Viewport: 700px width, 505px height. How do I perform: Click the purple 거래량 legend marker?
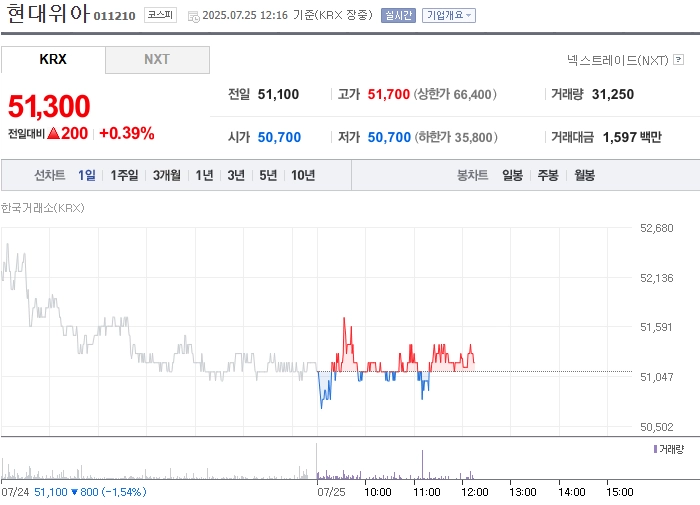[x=655, y=449]
